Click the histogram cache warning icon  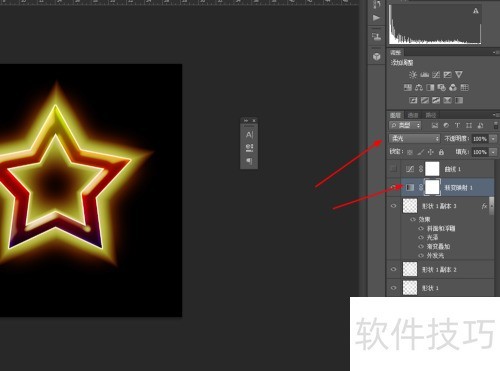[476, 11]
